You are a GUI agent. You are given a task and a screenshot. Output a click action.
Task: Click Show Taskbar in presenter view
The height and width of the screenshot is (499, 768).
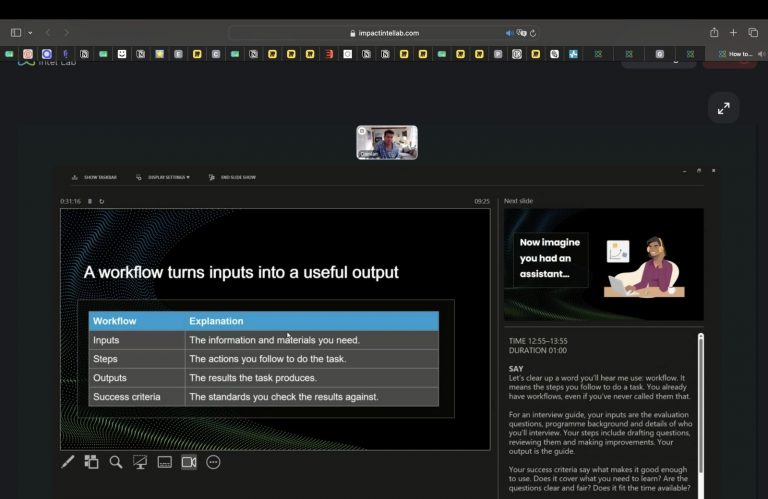95,177
